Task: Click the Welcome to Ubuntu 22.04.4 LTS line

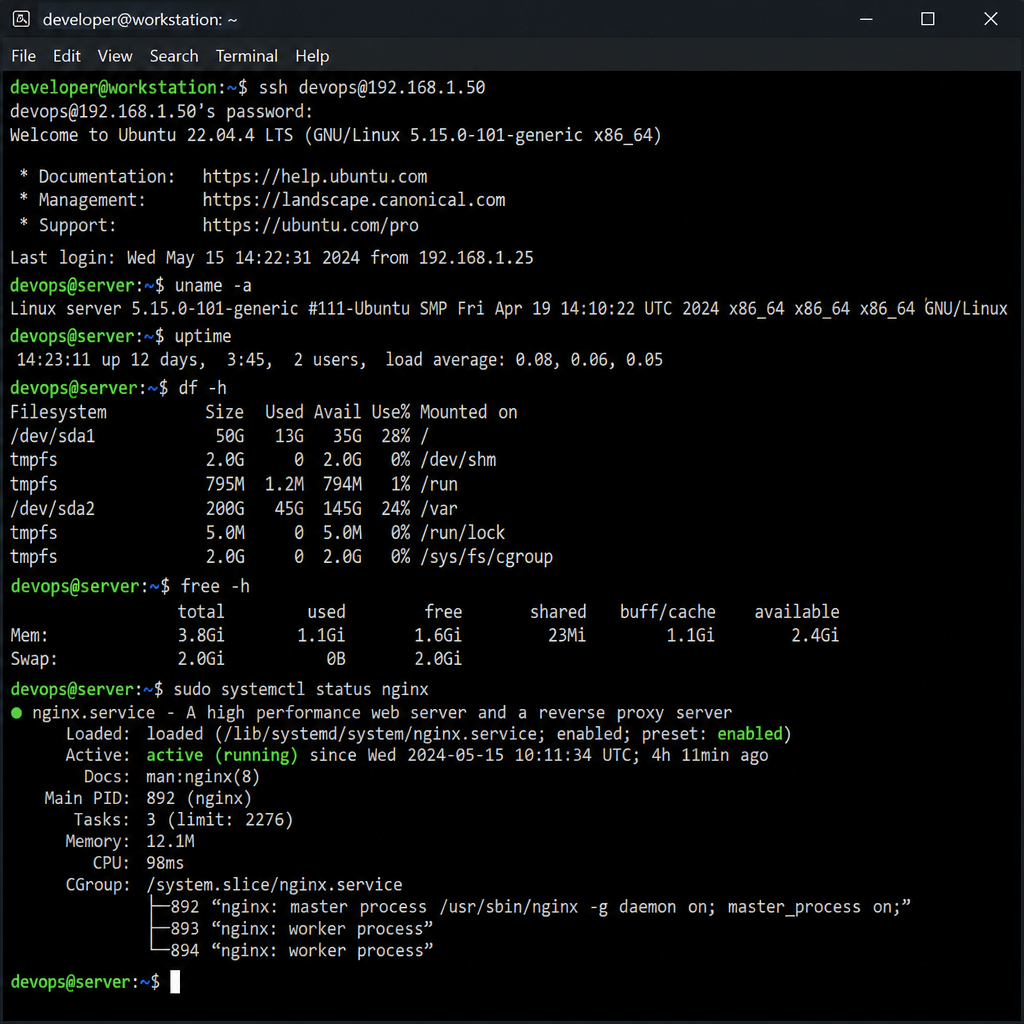Action: 336,135
